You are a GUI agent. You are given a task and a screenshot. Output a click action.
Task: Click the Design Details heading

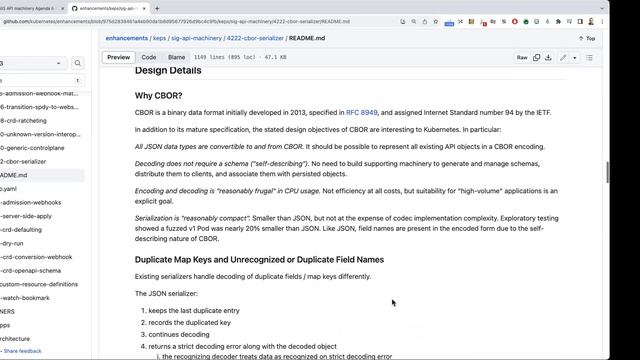[x=168, y=70]
